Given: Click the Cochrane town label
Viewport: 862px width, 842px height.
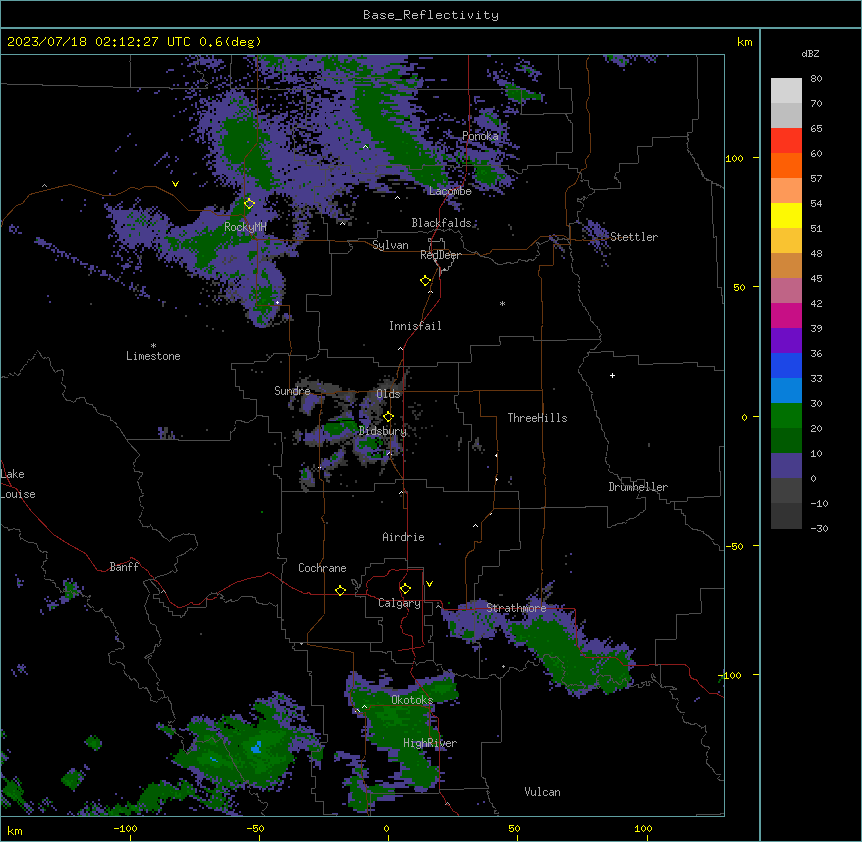Looking at the screenshot, I should click(322, 568).
